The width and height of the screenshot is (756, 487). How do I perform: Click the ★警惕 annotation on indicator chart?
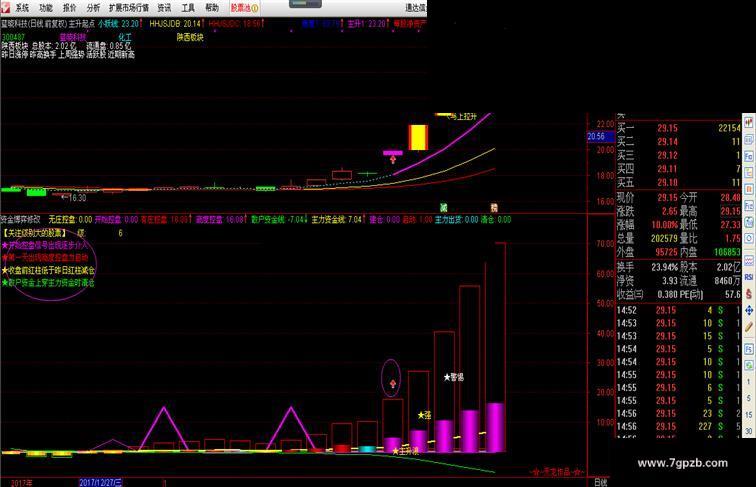(x=454, y=377)
